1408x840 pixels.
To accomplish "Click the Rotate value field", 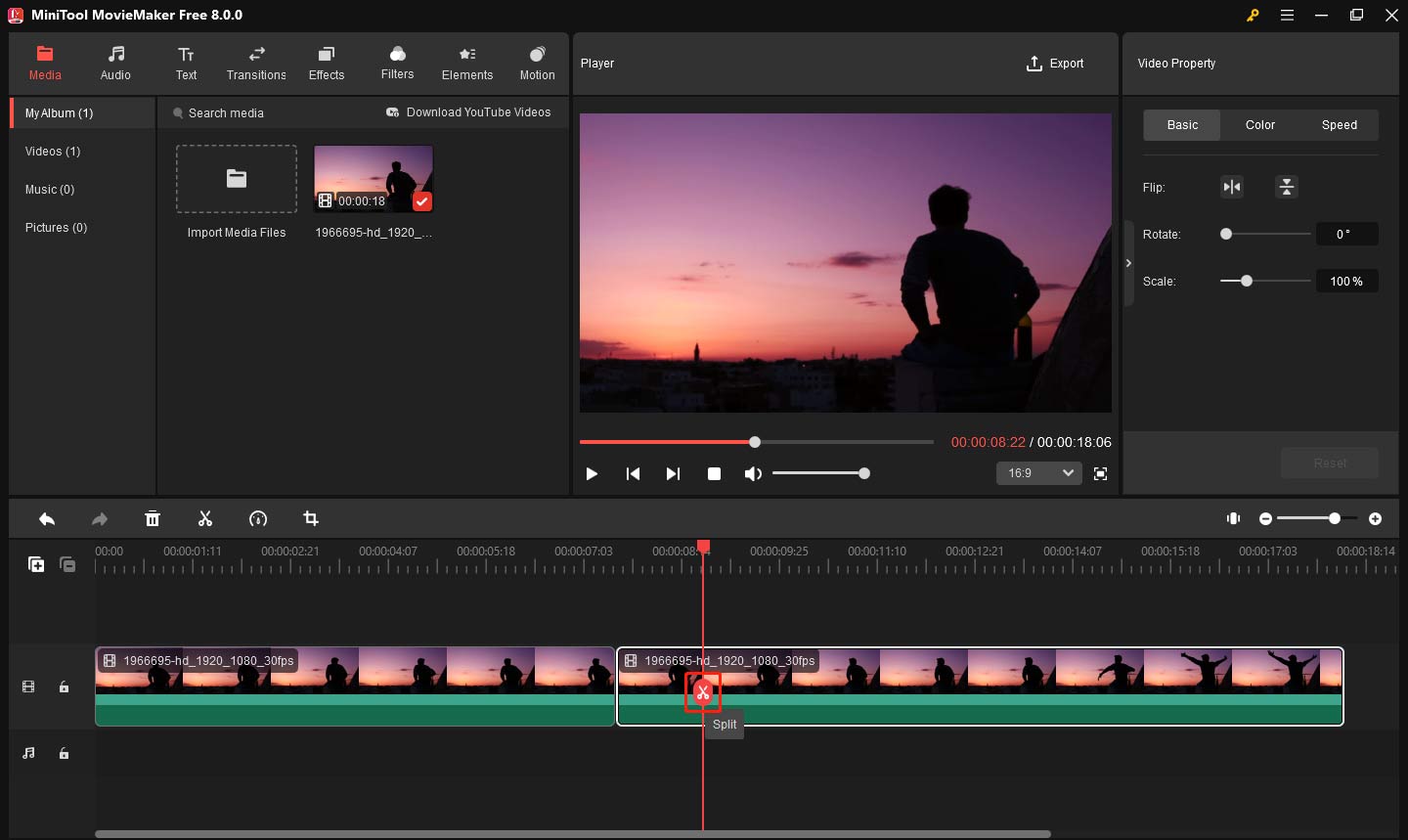I will pyautogui.click(x=1346, y=234).
